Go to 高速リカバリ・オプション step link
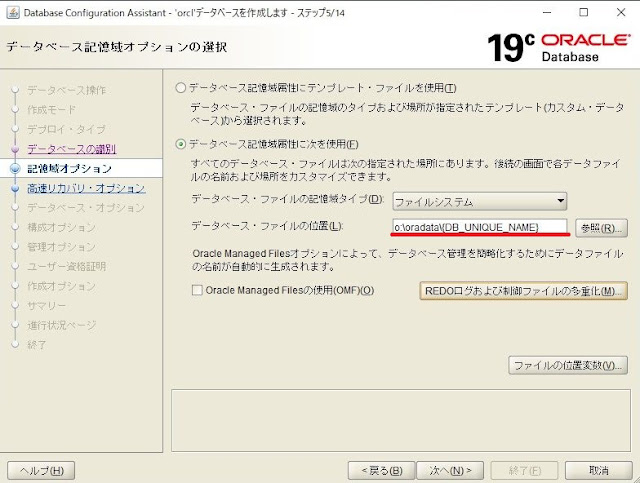The height and width of the screenshot is (483, 640). pyautogui.click(x=86, y=188)
